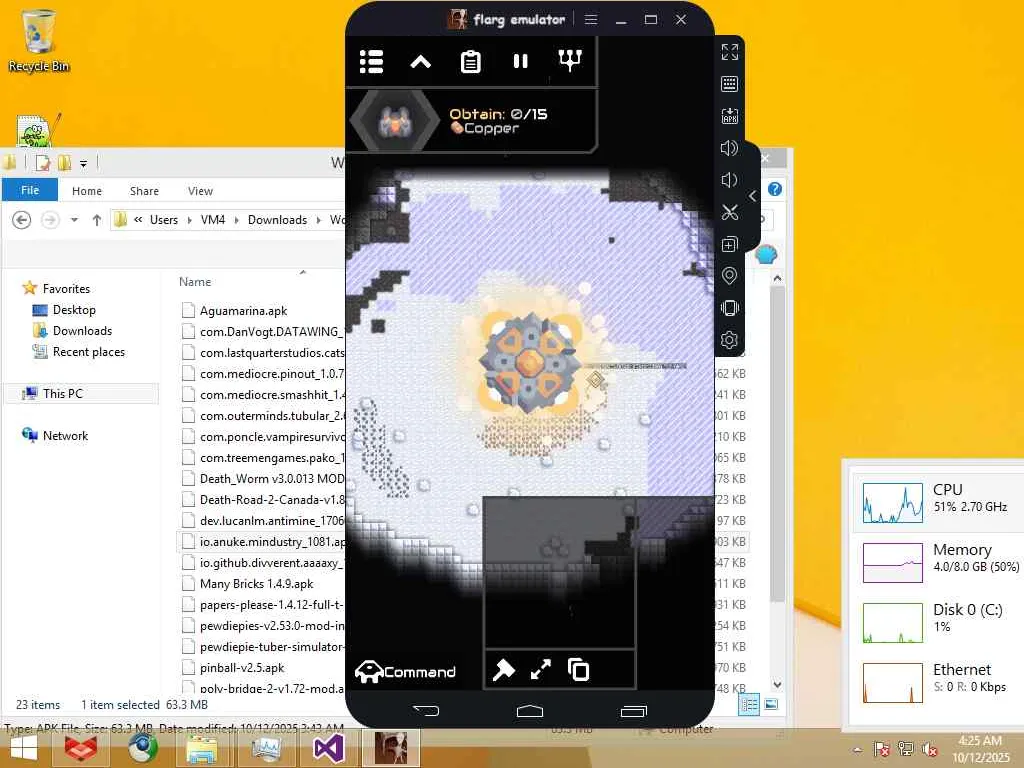
Task: Select Network in navigation pane
Action: (x=65, y=436)
